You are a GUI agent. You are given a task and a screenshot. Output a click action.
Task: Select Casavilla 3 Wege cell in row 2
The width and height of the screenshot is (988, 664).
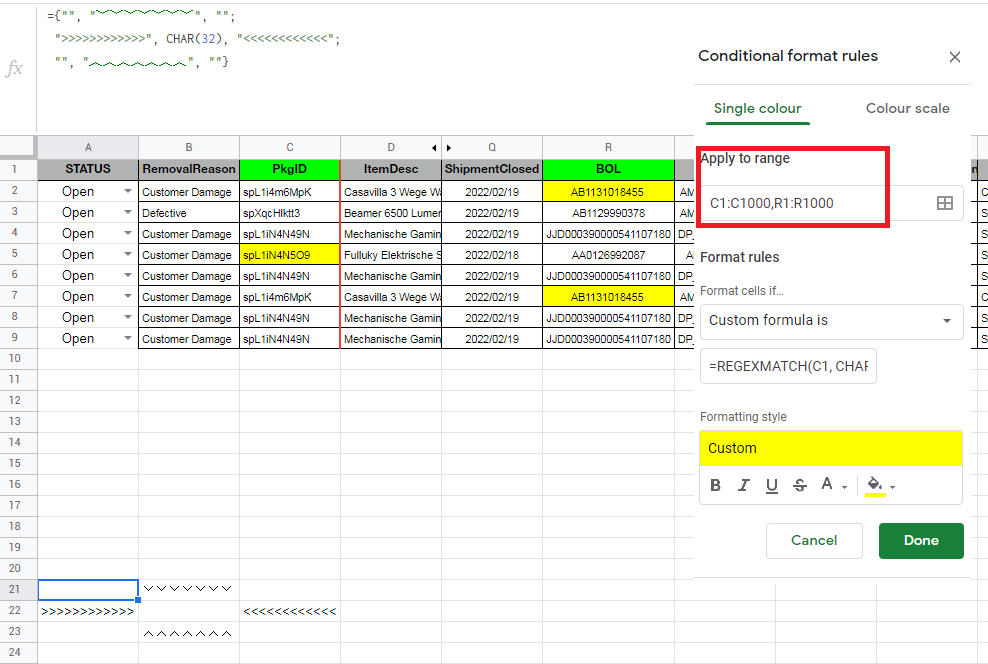(391, 192)
